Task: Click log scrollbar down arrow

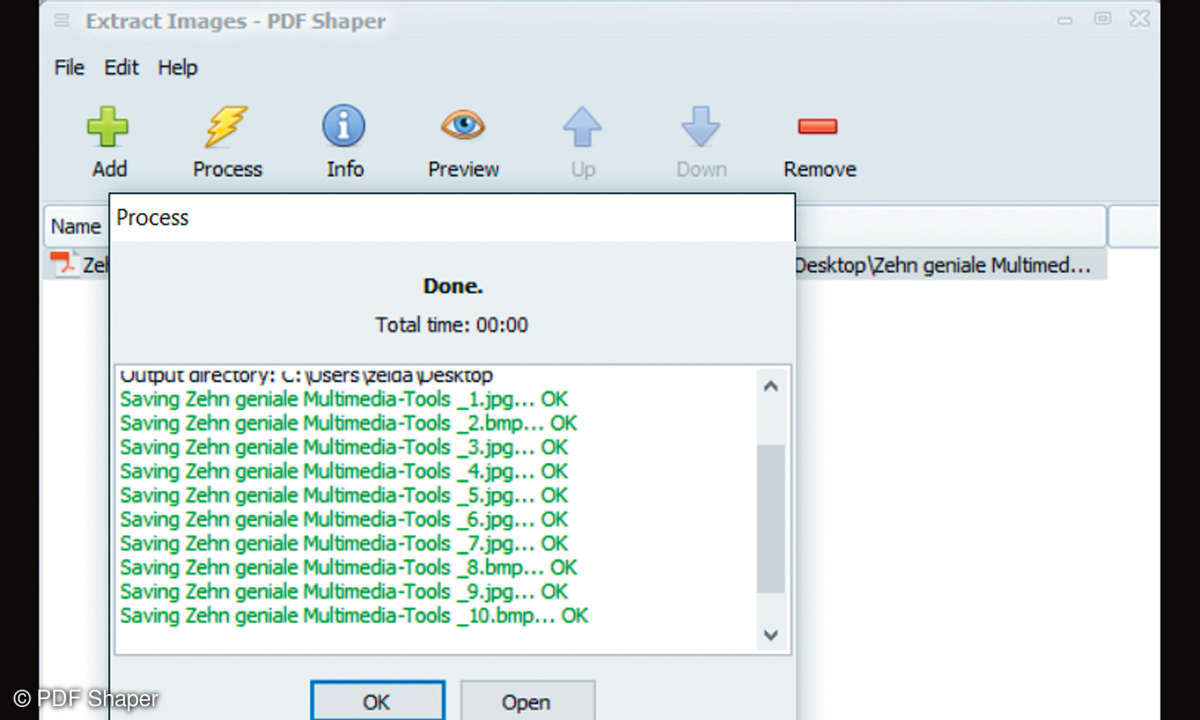Action: point(770,635)
